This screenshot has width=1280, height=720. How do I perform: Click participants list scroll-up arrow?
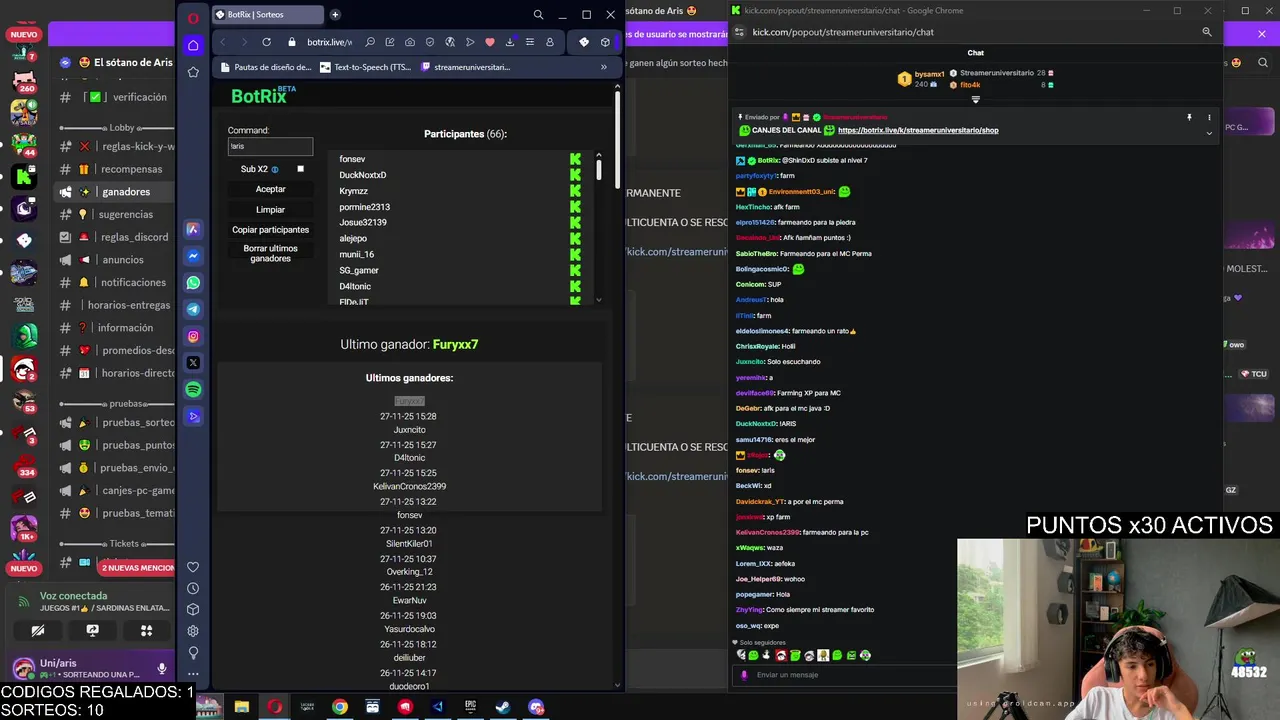[599, 155]
